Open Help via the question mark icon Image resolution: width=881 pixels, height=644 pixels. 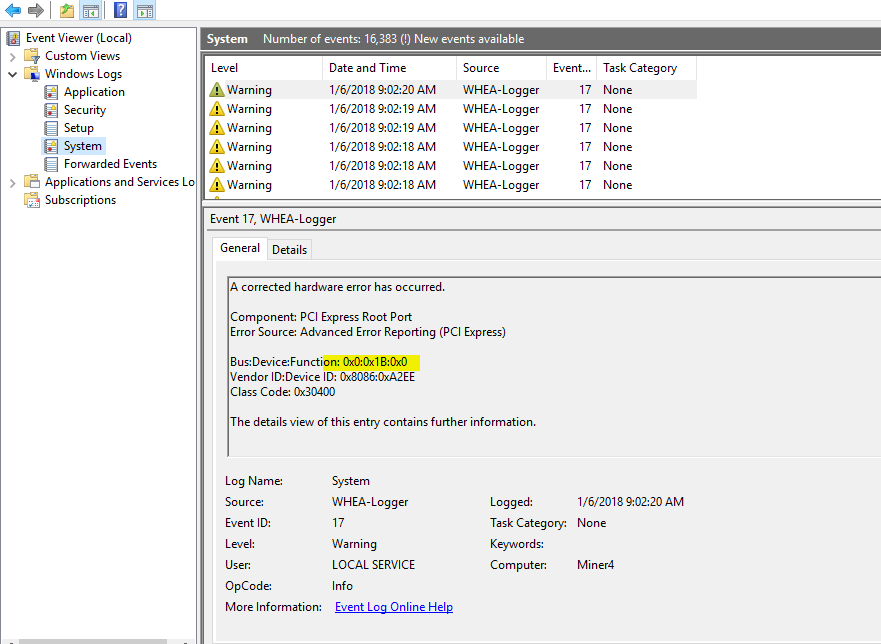[x=120, y=11]
